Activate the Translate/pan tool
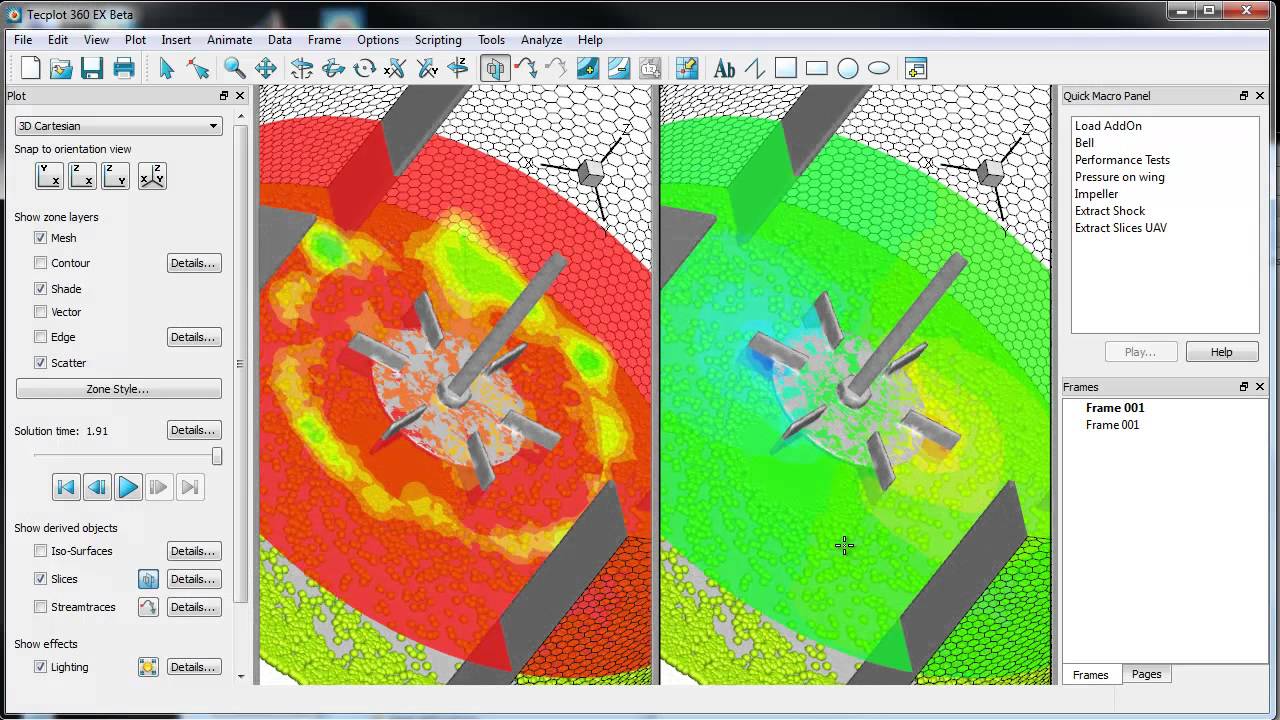Image resolution: width=1280 pixels, height=720 pixels. [266, 68]
